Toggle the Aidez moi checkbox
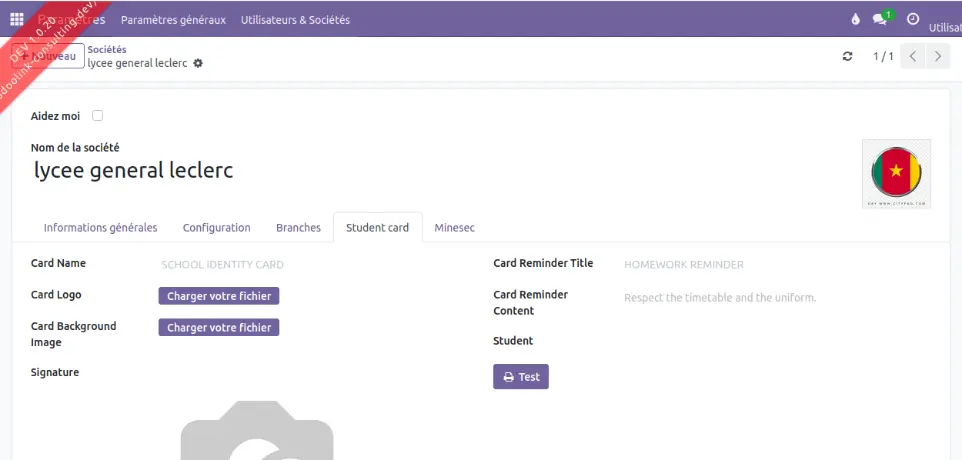The height and width of the screenshot is (460, 962). (98, 116)
